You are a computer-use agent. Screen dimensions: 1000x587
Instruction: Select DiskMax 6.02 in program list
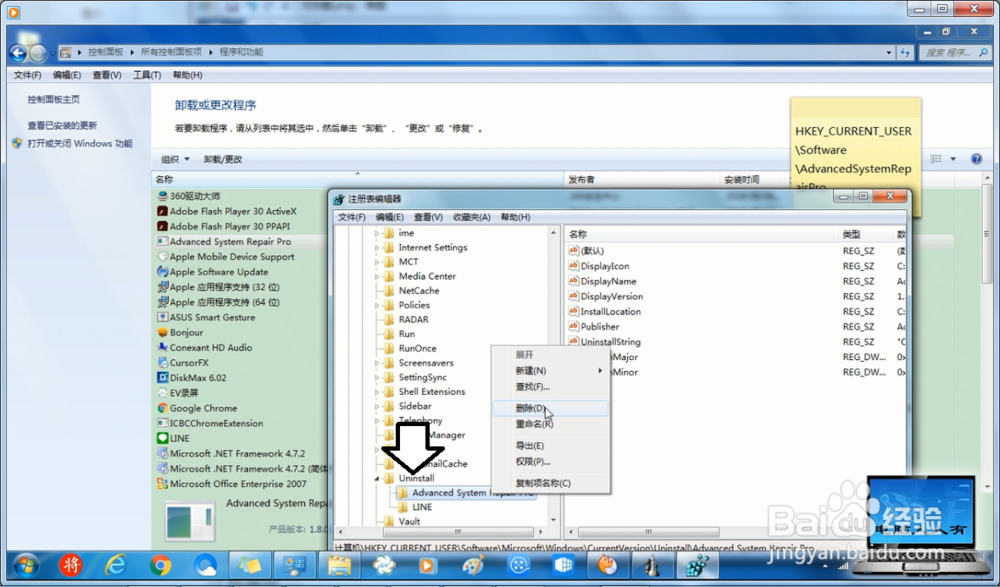(198, 378)
